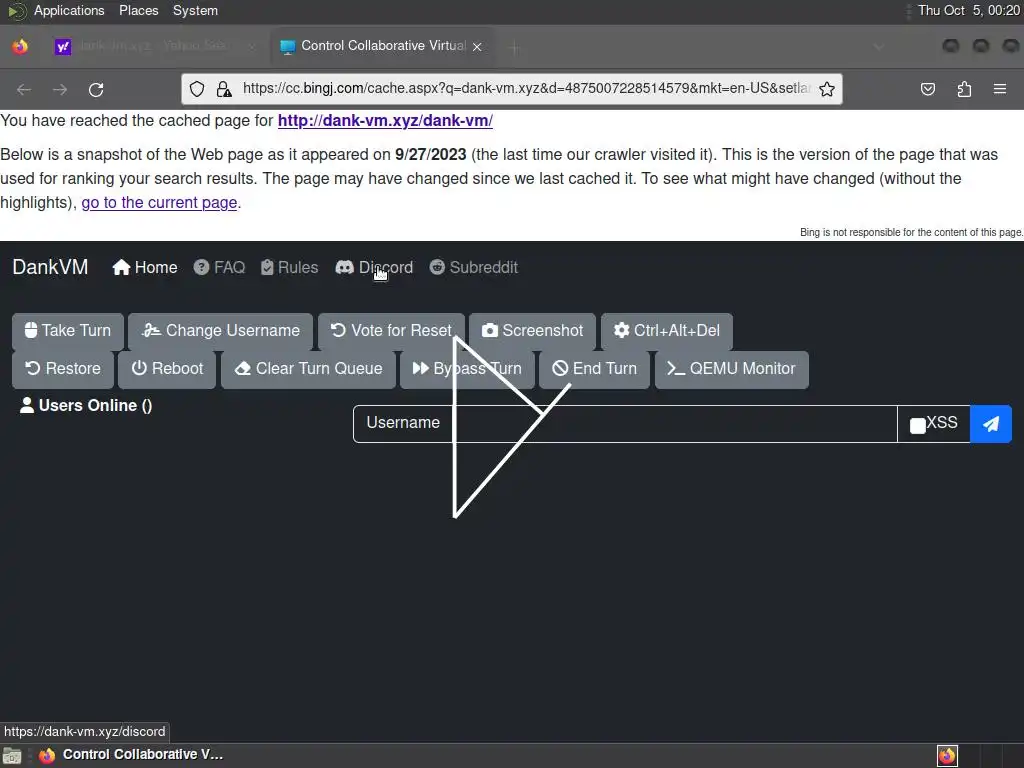The image size is (1024, 768).
Task: Click the question mark icon beside FAQ
Action: (201, 267)
